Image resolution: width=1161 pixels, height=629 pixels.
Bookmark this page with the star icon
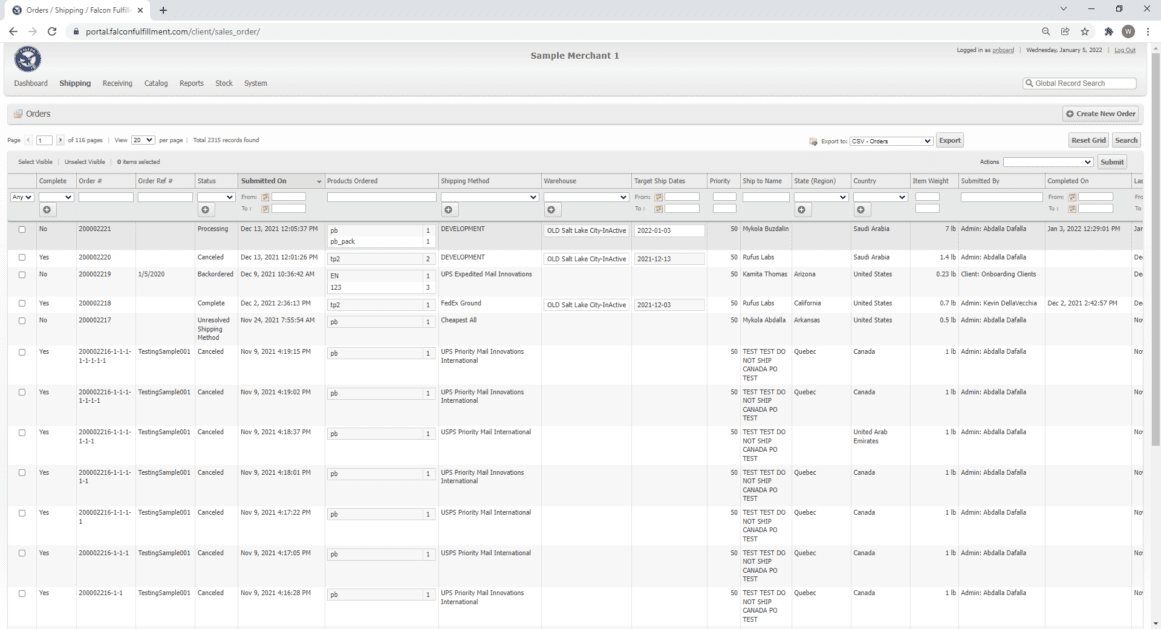(x=1085, y=32)
